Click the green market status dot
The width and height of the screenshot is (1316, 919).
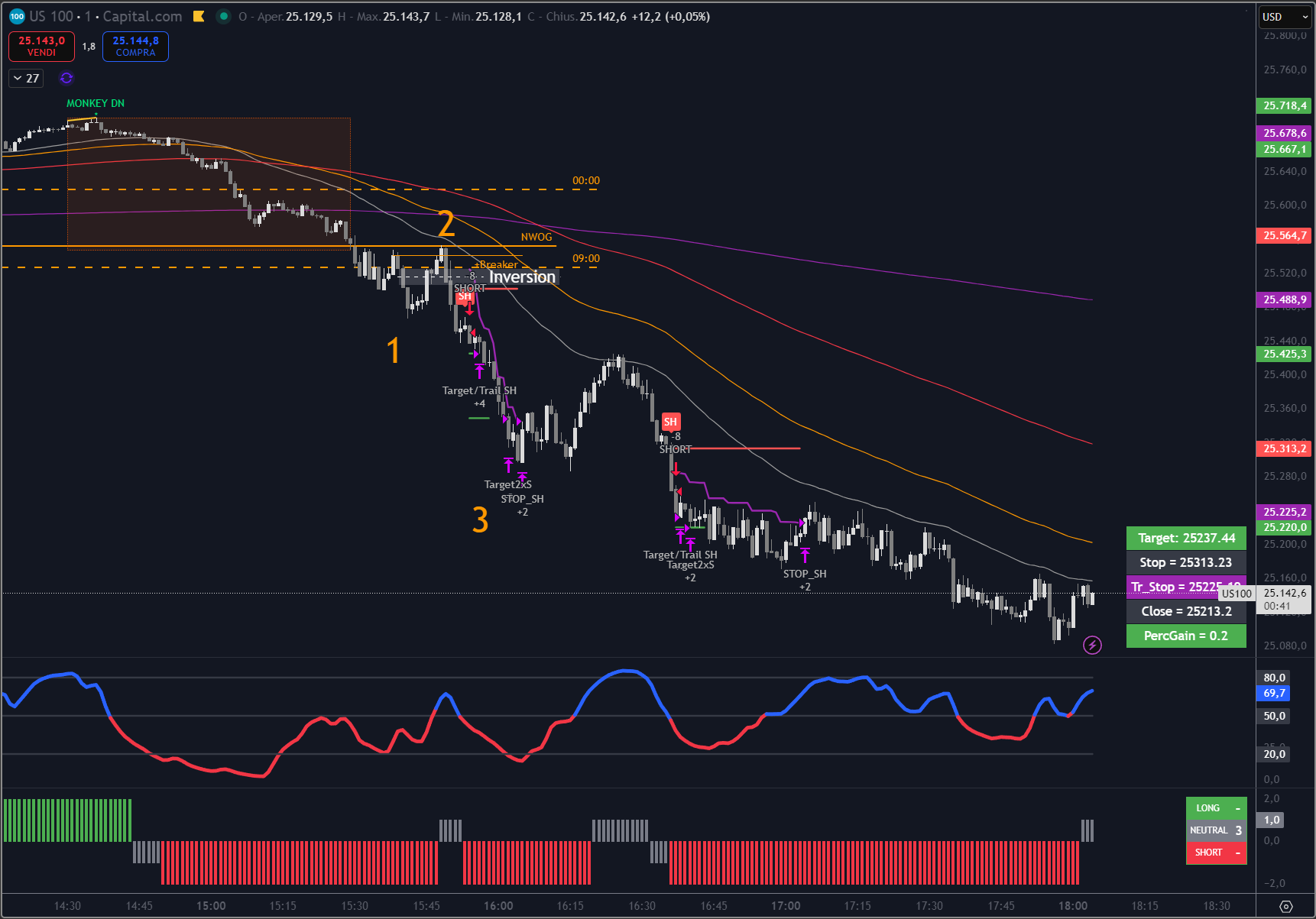[x=223, y=16]
